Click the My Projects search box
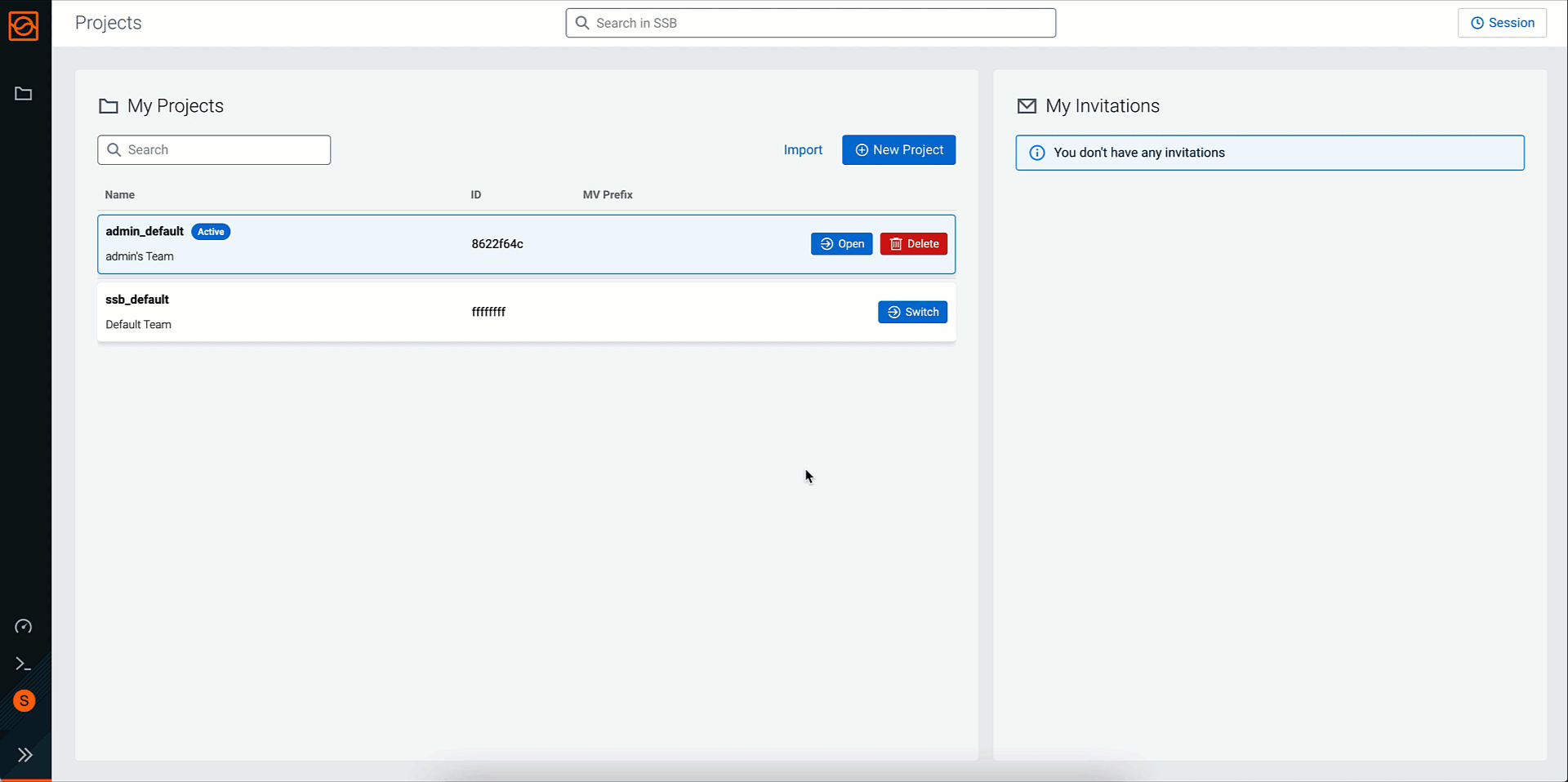 (214, 150)
